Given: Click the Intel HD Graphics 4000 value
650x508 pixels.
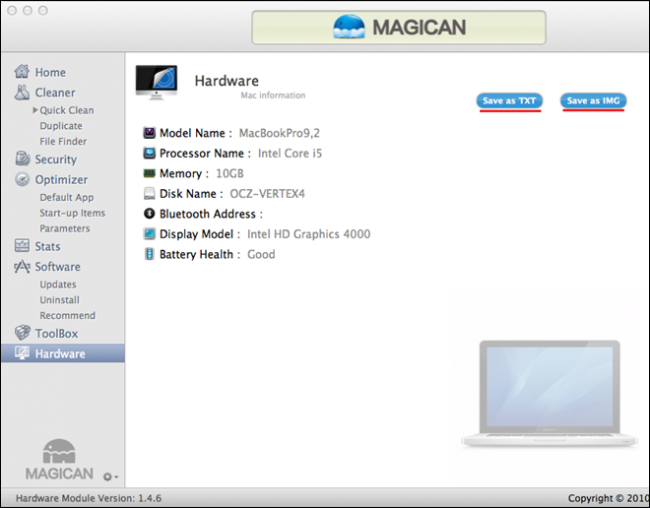Looking at the screenshot, I should pos(308,234).
